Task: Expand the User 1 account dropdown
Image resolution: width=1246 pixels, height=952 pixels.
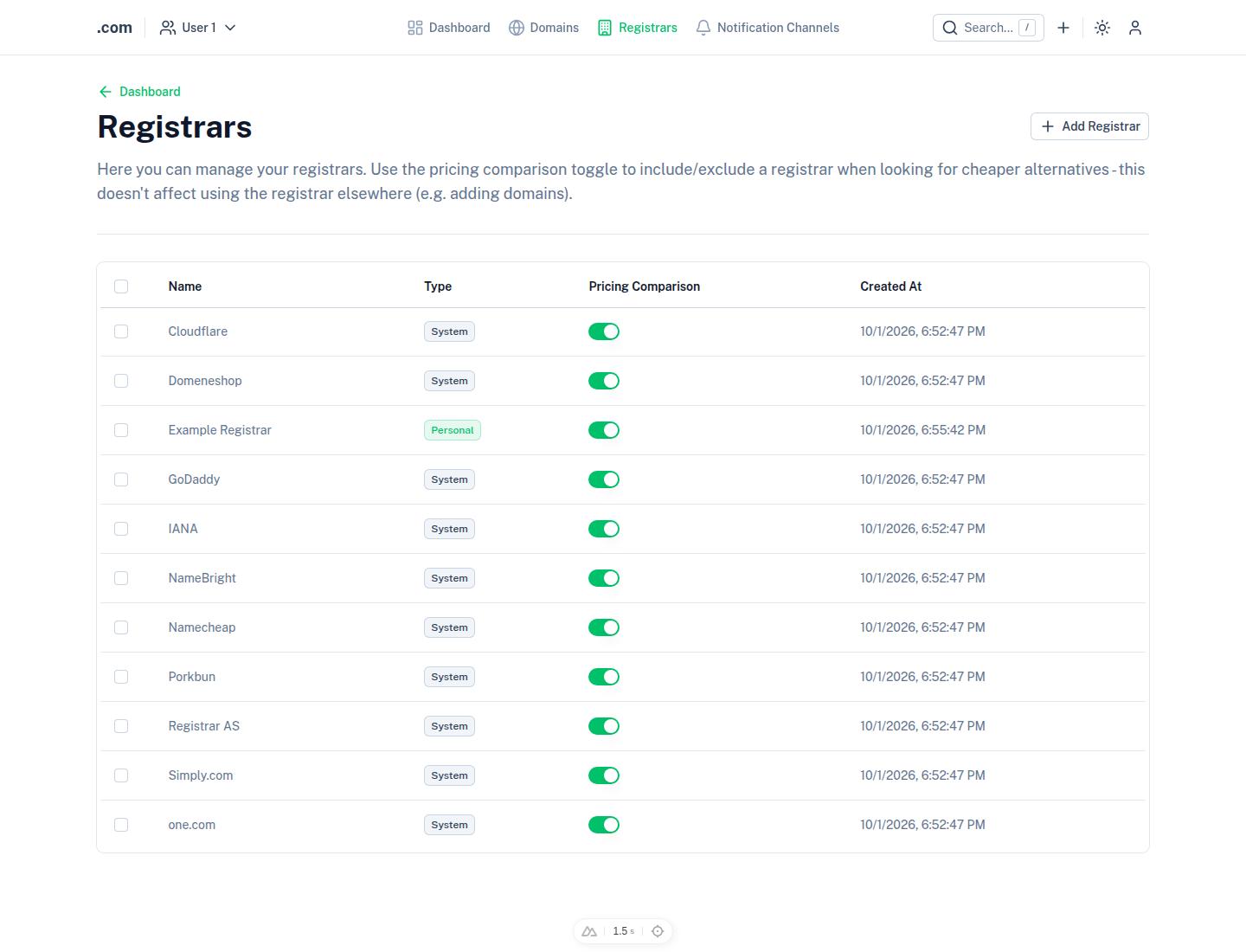Action: tap(198, 28)
